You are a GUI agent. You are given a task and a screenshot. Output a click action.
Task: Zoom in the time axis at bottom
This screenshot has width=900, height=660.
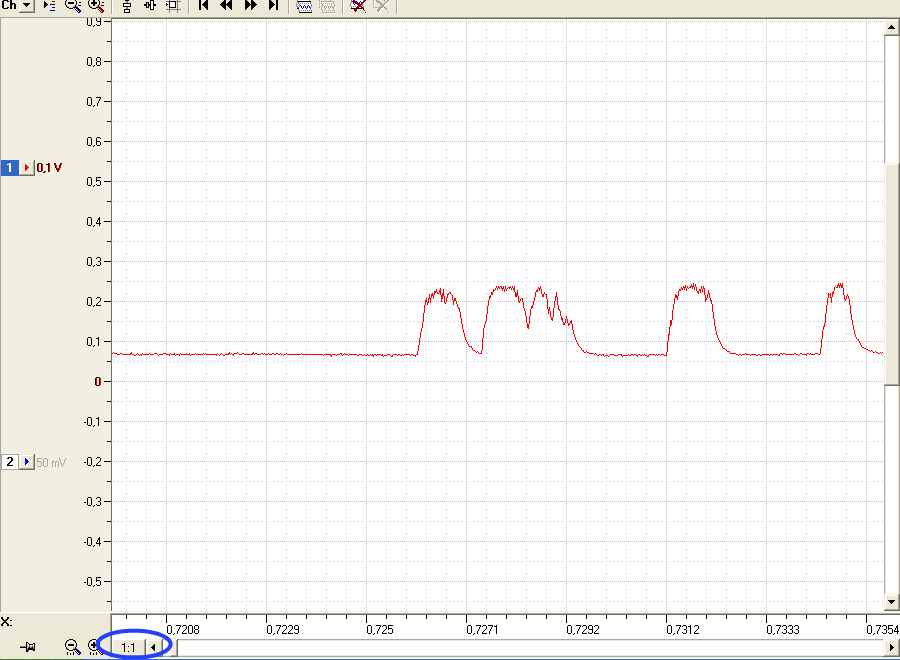(x=95, y=647)
